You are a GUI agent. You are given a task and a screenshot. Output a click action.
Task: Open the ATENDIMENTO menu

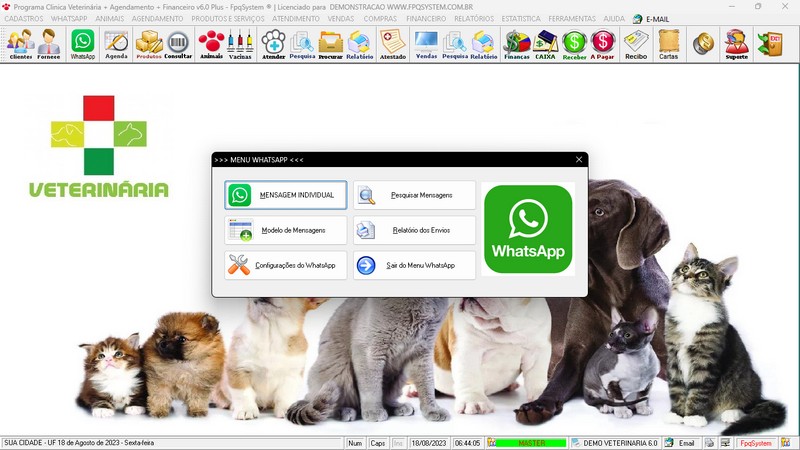[296, 19]
